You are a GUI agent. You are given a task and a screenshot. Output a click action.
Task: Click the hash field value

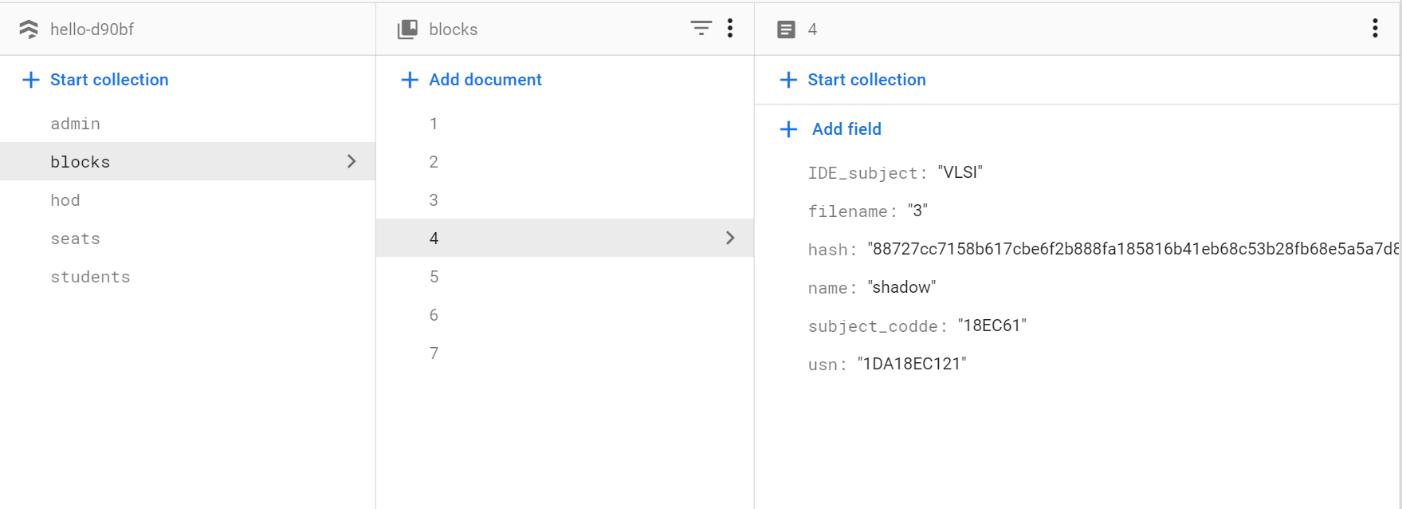coord(1130,249)
